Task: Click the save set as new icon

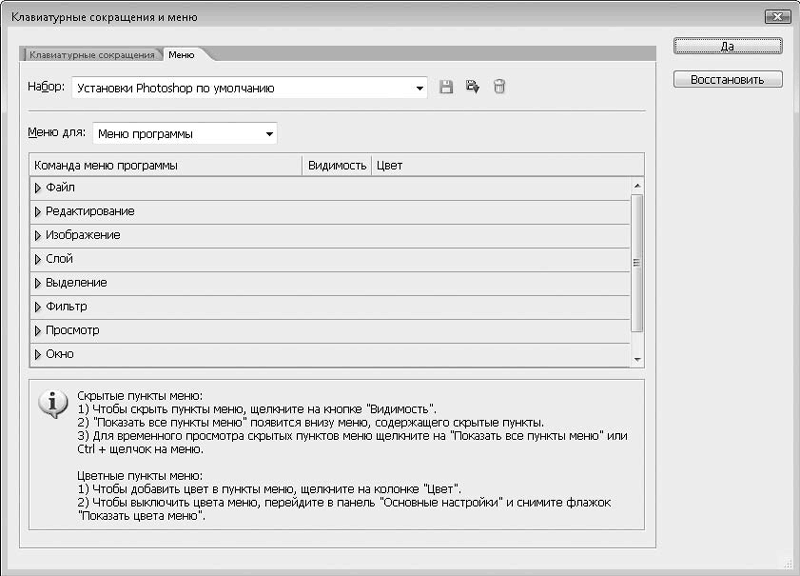Action: click(x=473, y=88)
